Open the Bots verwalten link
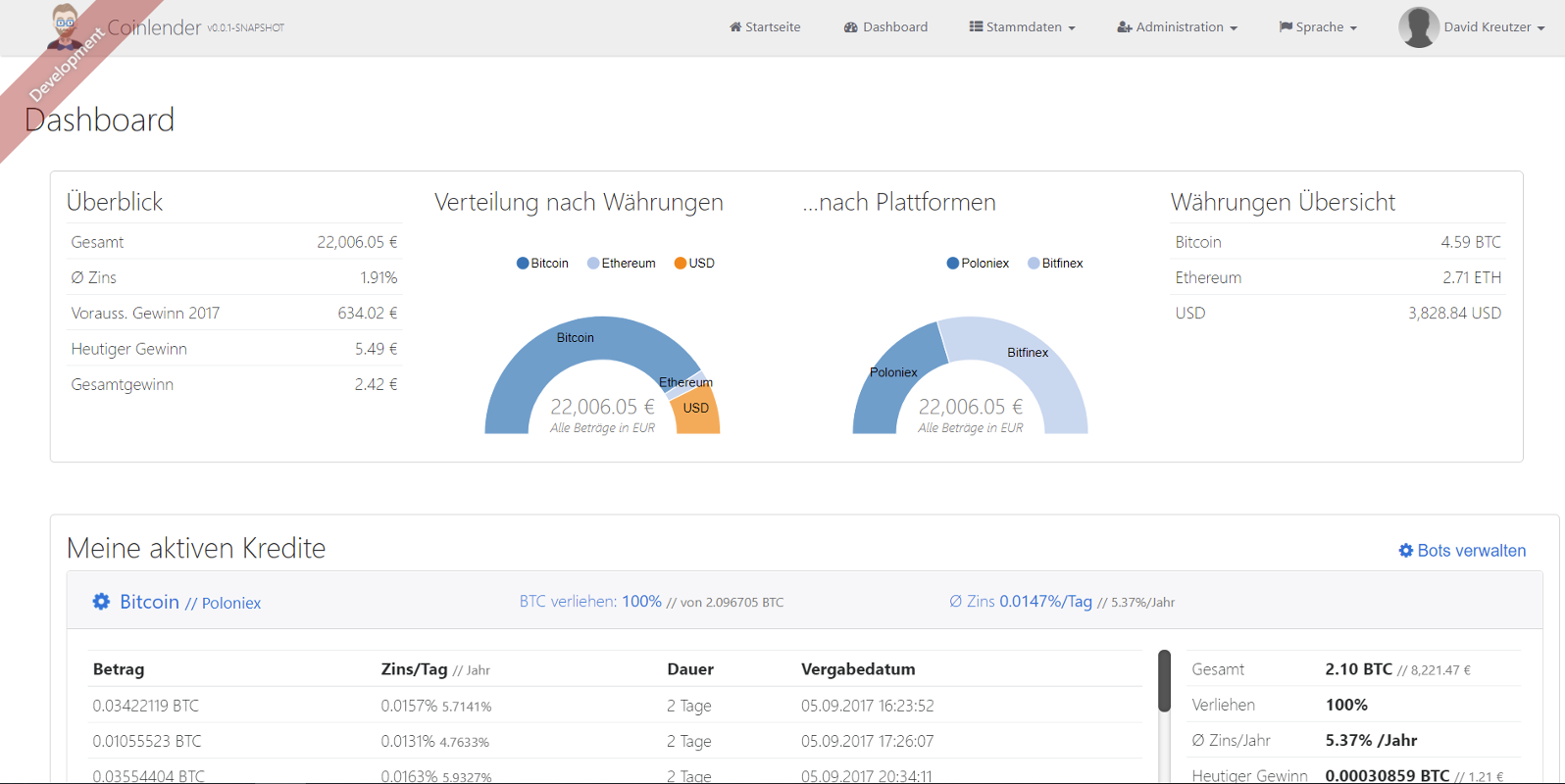This screenshot has width=1565, height=784. coord(1462,551)
